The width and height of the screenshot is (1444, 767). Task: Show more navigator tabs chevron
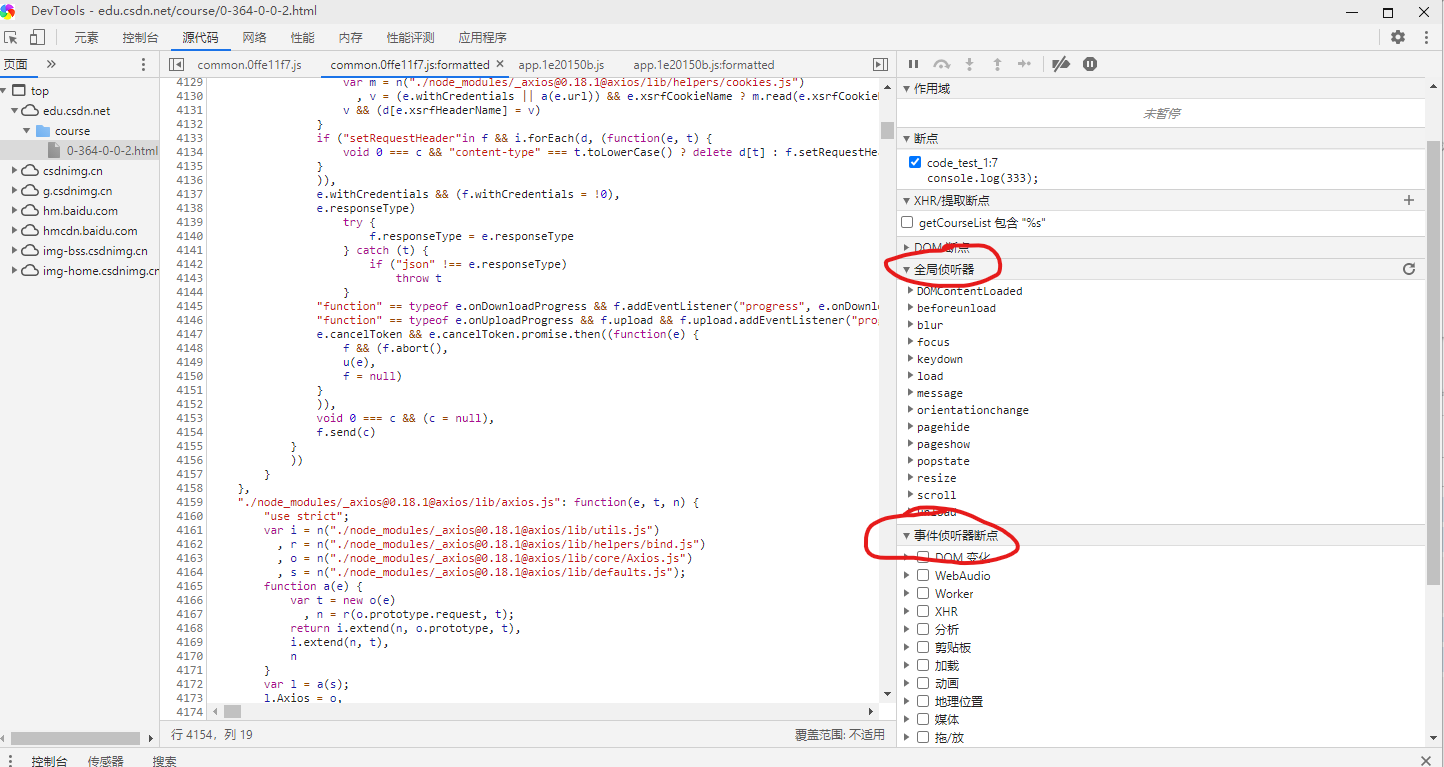click(x=51, y=64)
